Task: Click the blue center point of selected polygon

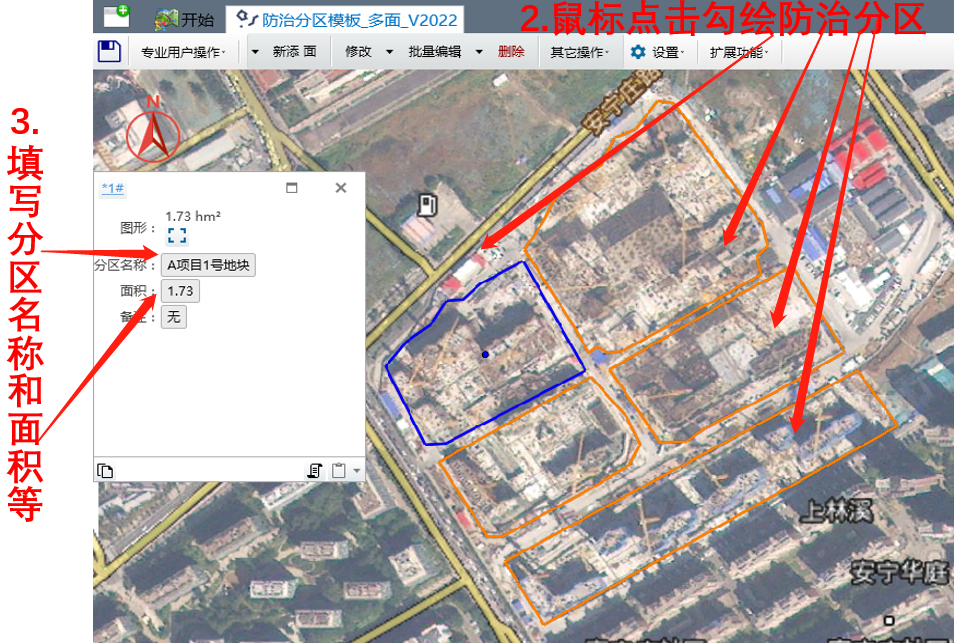Action: pos(485,354)
